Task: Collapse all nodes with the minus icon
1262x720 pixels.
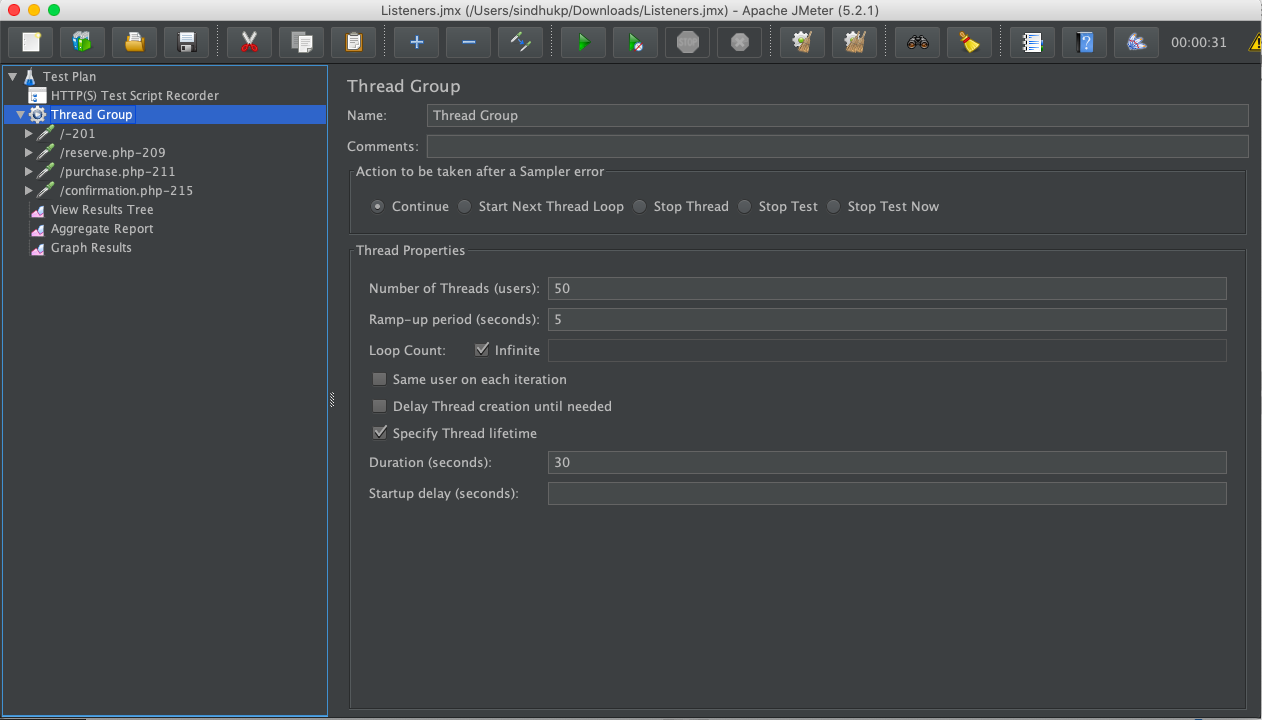Action: [x=469, y=43]
